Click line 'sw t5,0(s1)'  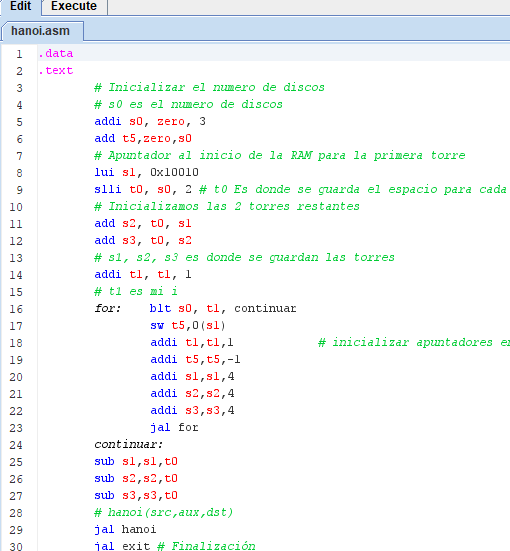coord(188,325)
